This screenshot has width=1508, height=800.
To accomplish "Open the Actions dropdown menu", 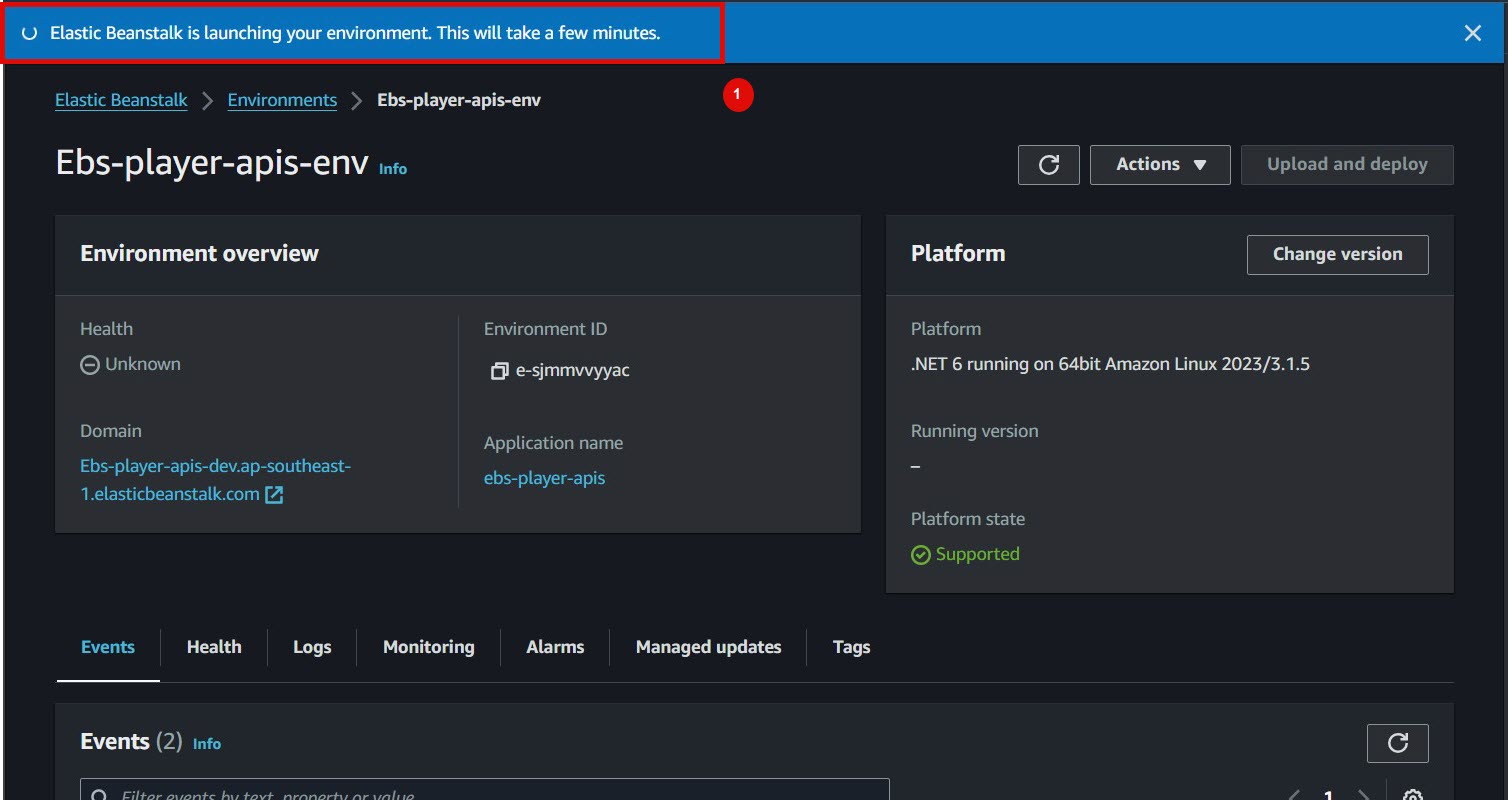I will coord(1160,165).
